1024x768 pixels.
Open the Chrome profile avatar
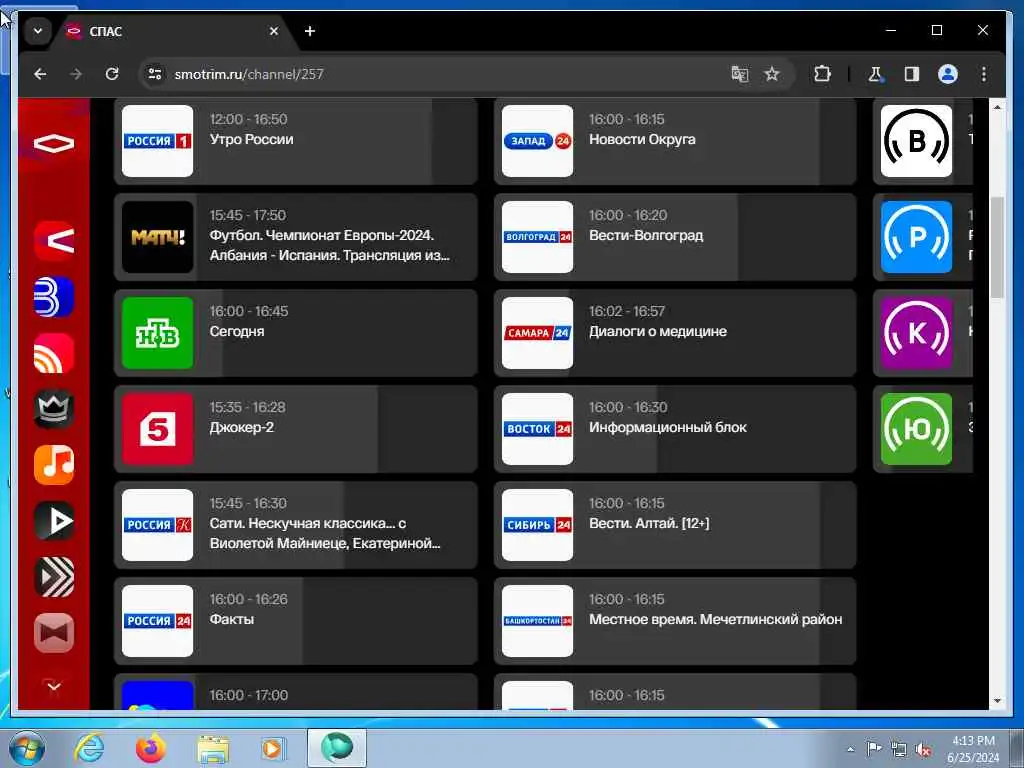click(948, 74)
